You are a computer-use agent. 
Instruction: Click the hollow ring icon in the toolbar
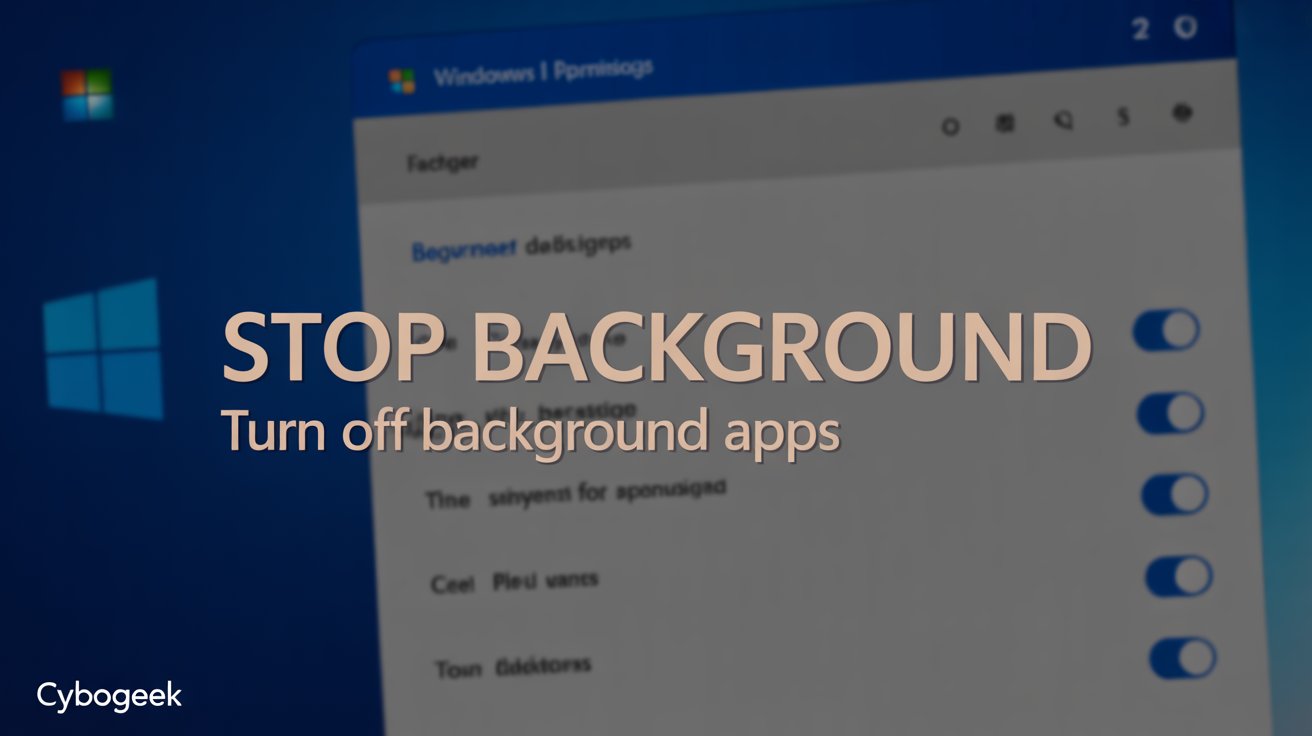pos(950,126)
